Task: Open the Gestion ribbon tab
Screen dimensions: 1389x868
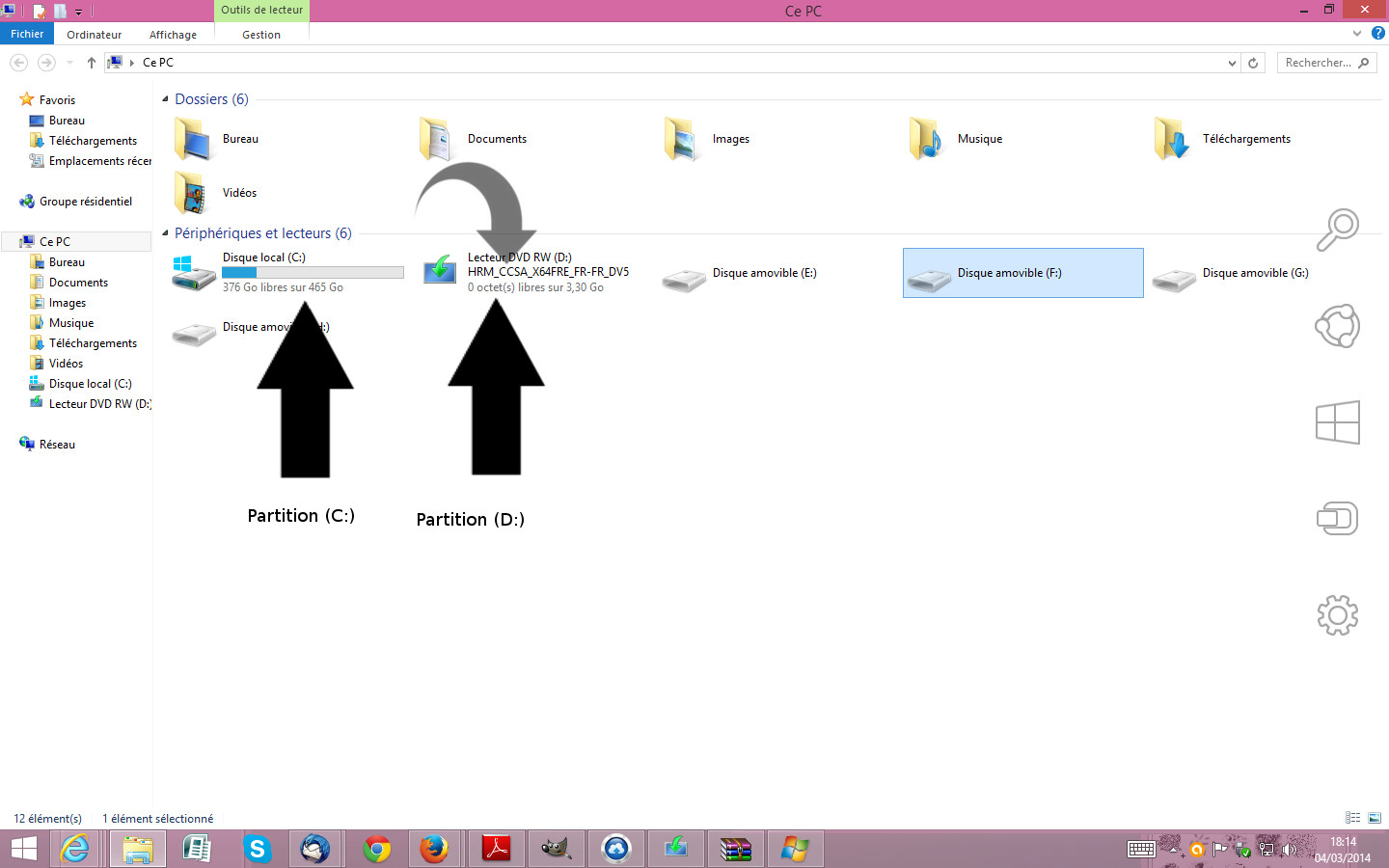Action: tap(261, 35)
